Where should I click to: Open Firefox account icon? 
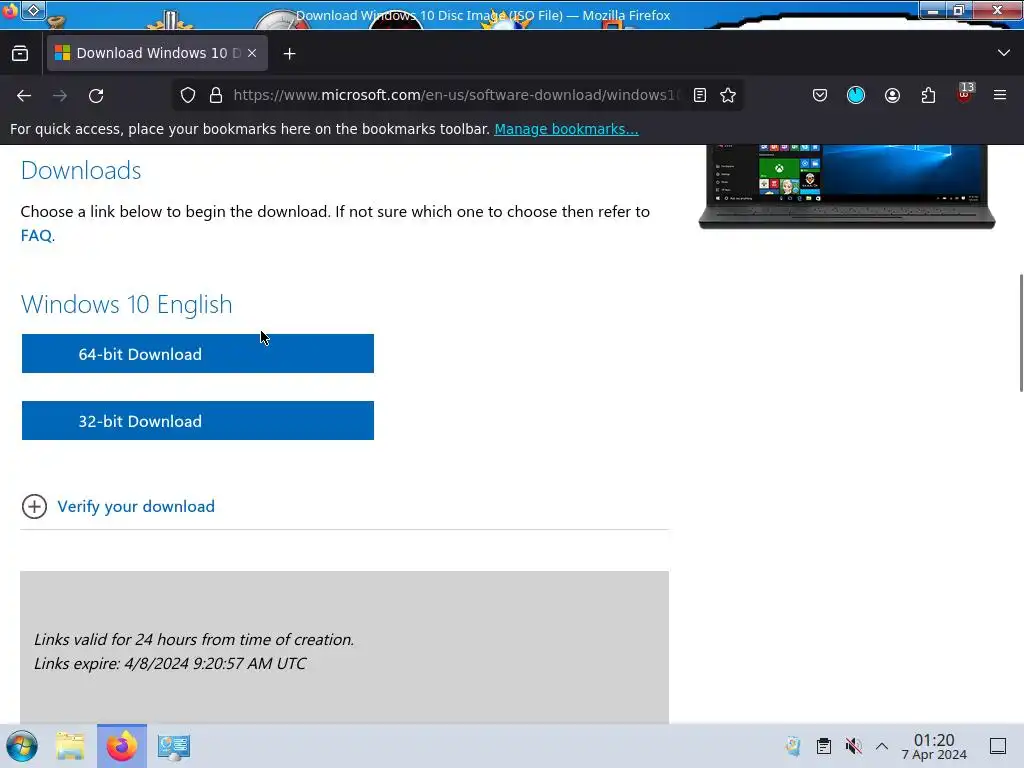click(x=892, y=95)
